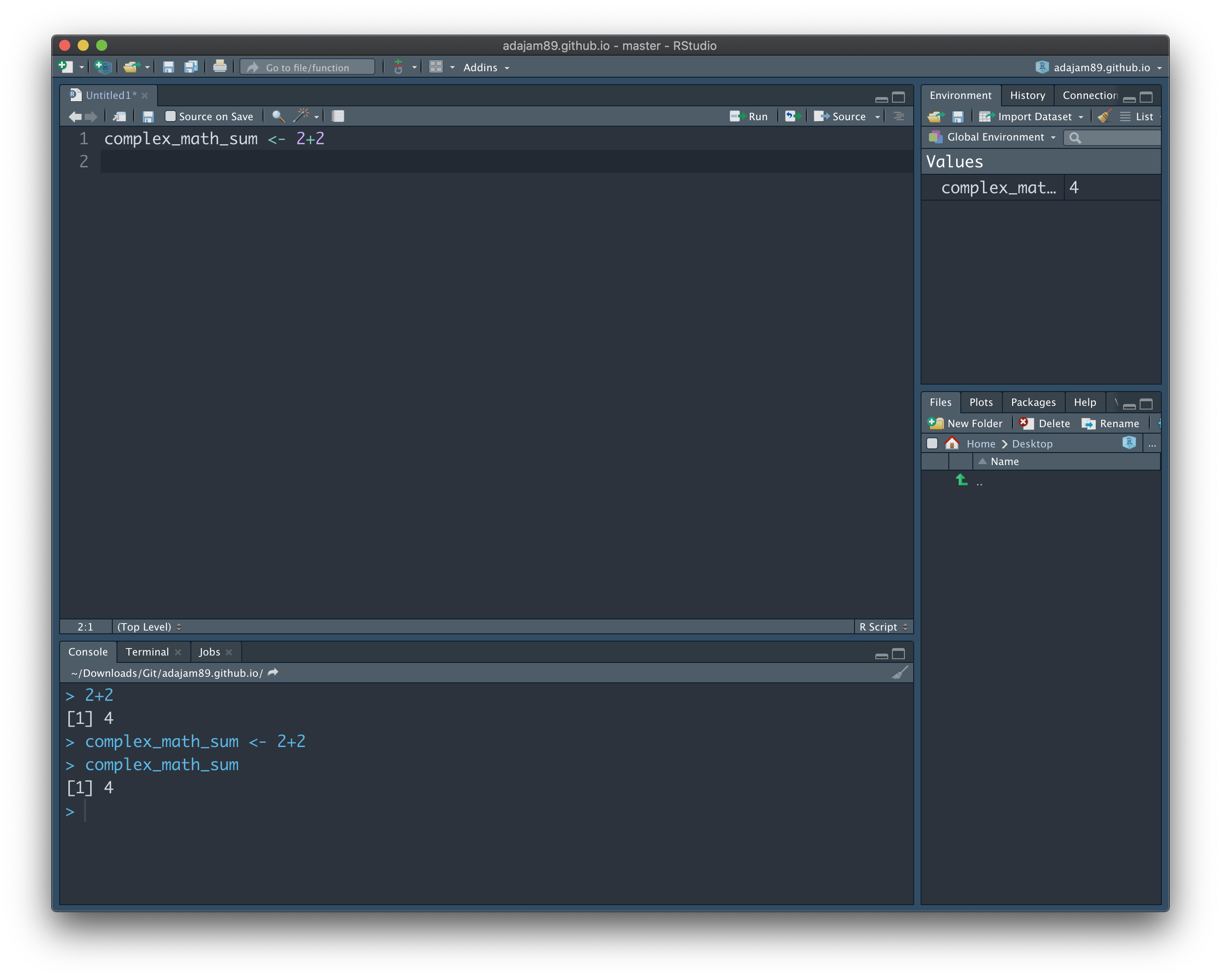Show editor in new window

coord(120,116)
